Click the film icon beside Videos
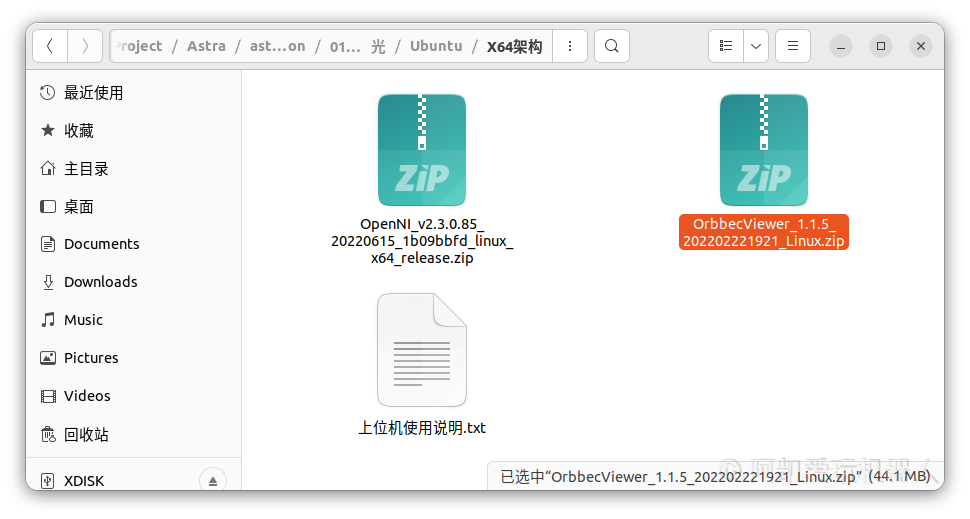The width and height of the screenshot is (970, 519). [x=48, y=396]
